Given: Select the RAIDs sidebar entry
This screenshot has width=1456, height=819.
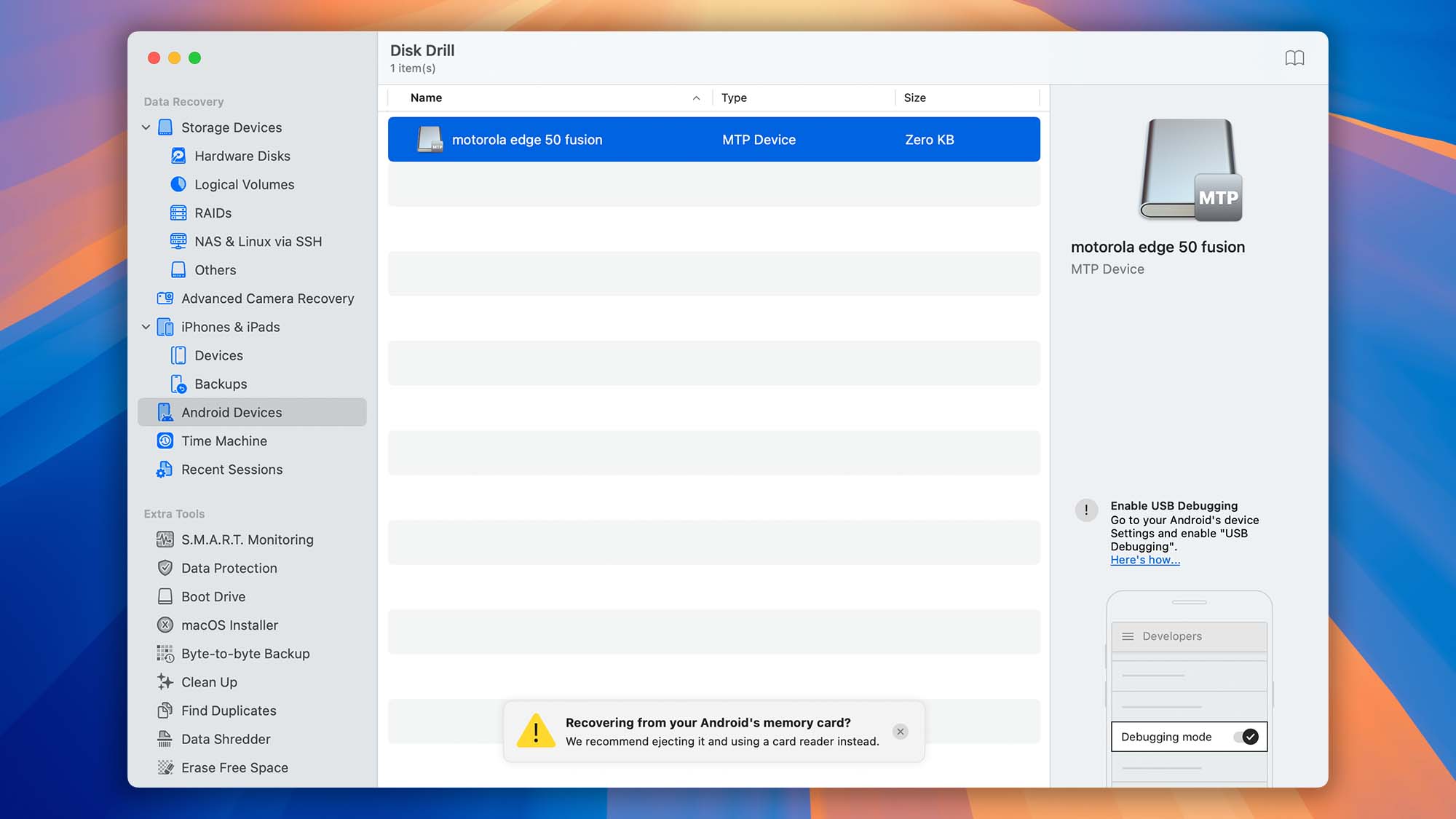Looking at the screenshot, I should click(x=252, y=213).
